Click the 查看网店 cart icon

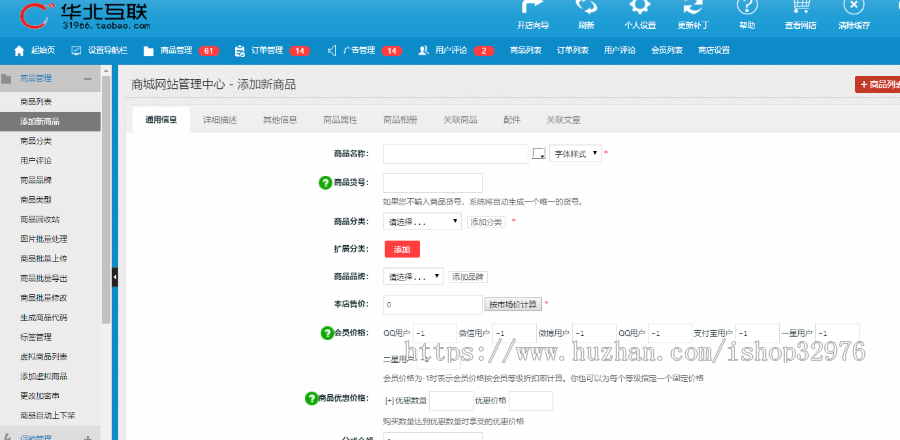801,6
